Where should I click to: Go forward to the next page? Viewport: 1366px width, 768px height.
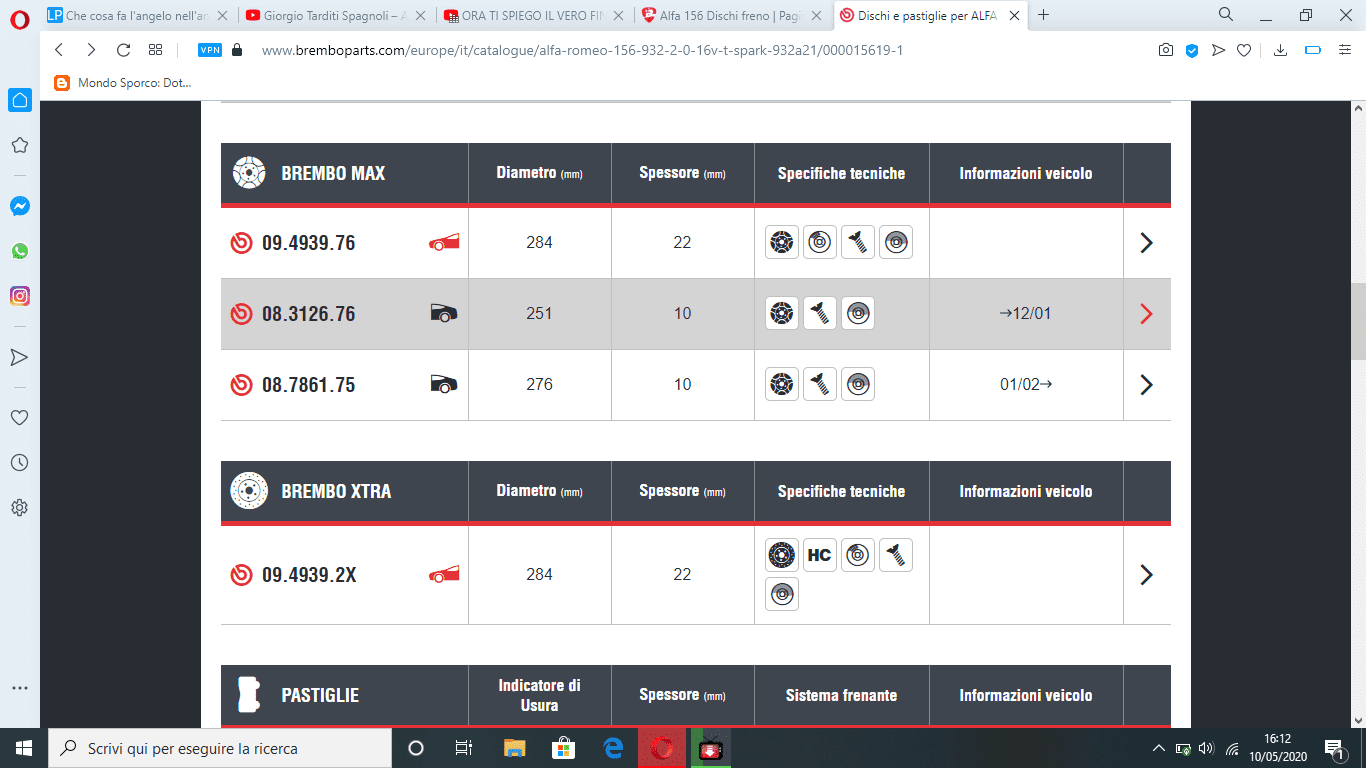point(91,50)
